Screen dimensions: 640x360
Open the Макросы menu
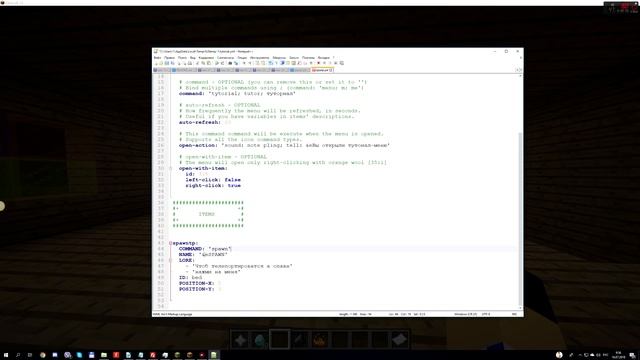tap(279, 58)
